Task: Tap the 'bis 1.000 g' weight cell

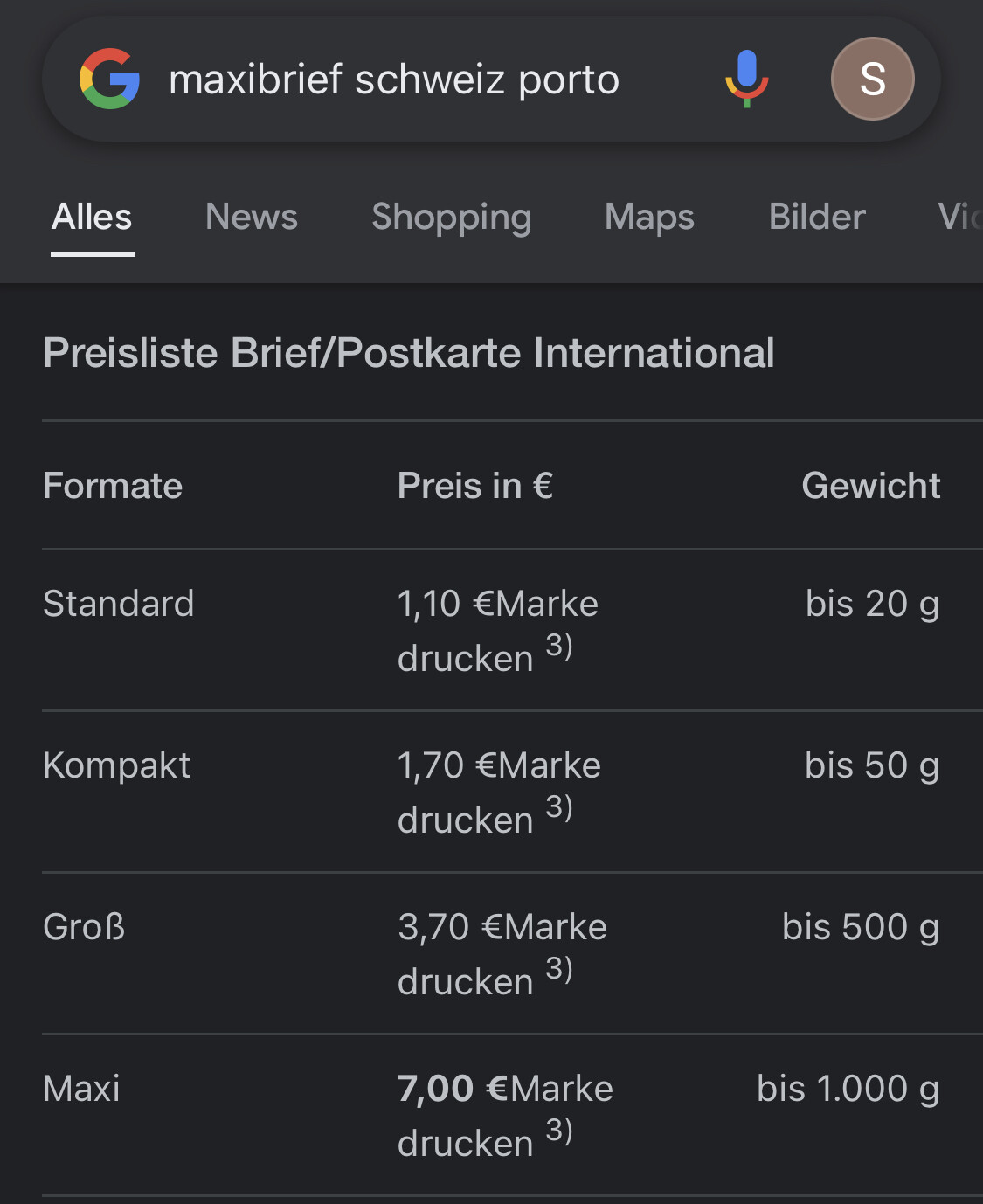Action: 848,1089
